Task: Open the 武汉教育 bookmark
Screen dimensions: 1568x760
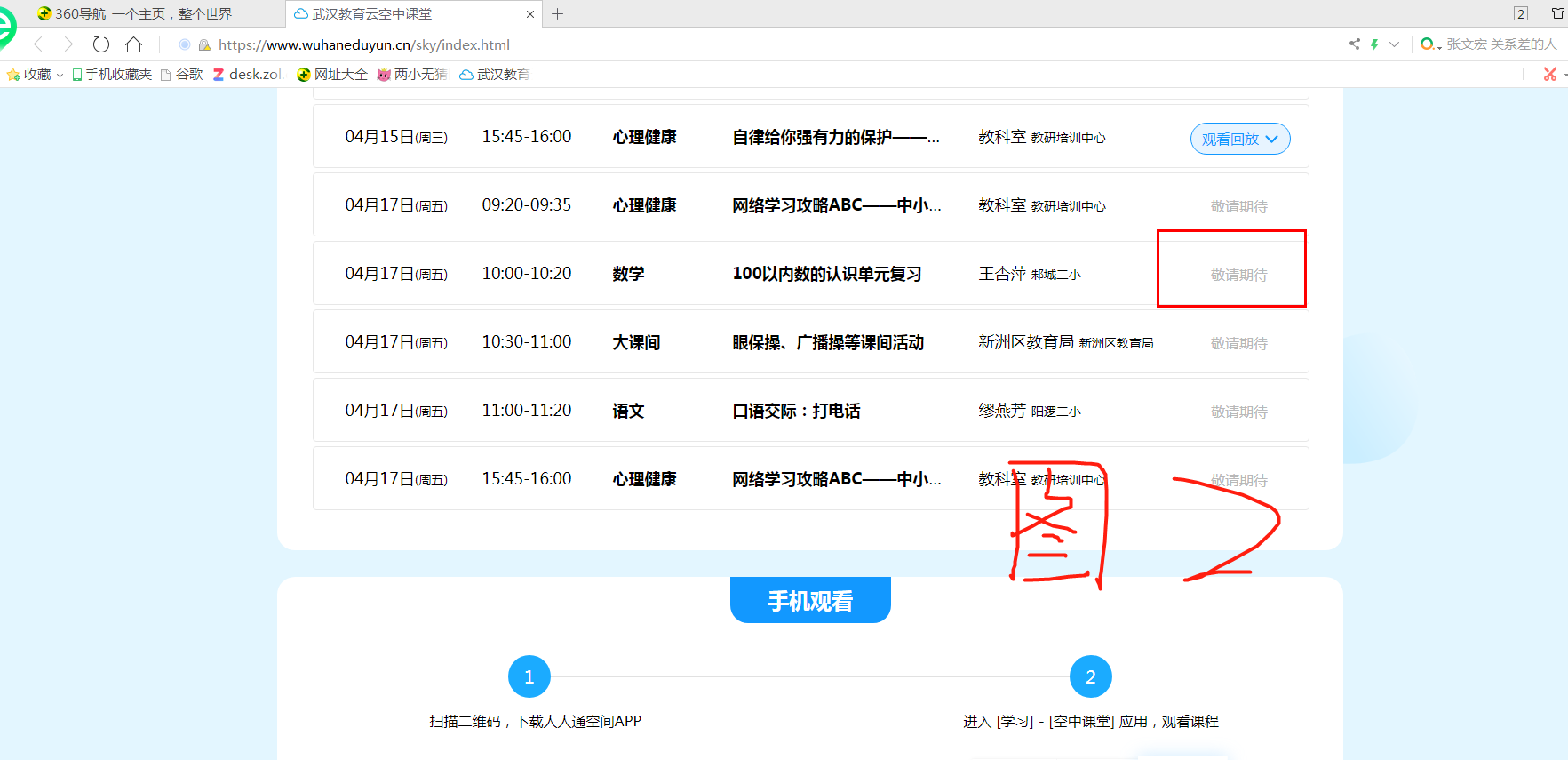Action: pos(494,75)
